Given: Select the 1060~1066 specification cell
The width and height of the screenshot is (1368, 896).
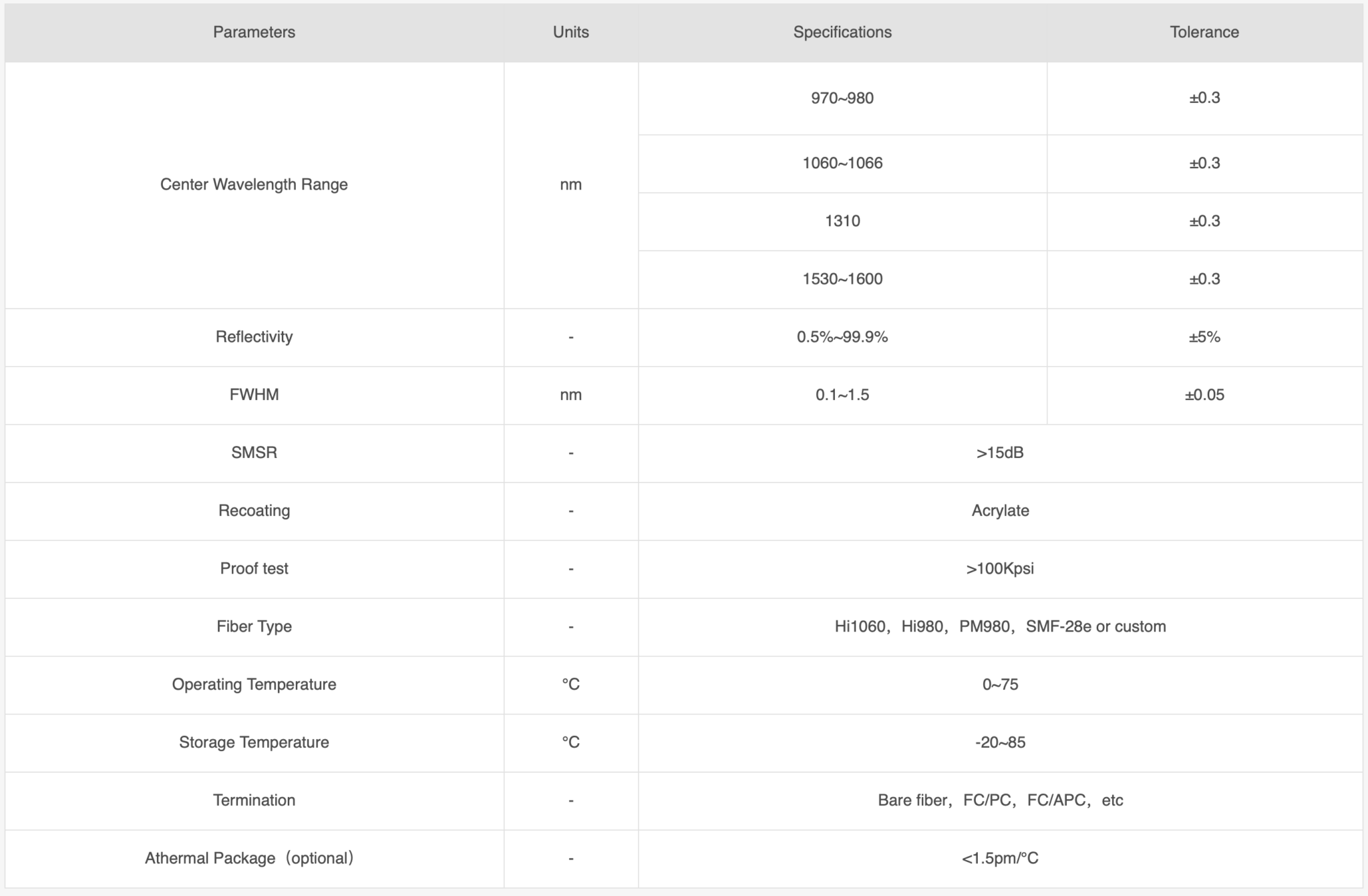Looking at the screenshot, I should [x=842, y=163].
